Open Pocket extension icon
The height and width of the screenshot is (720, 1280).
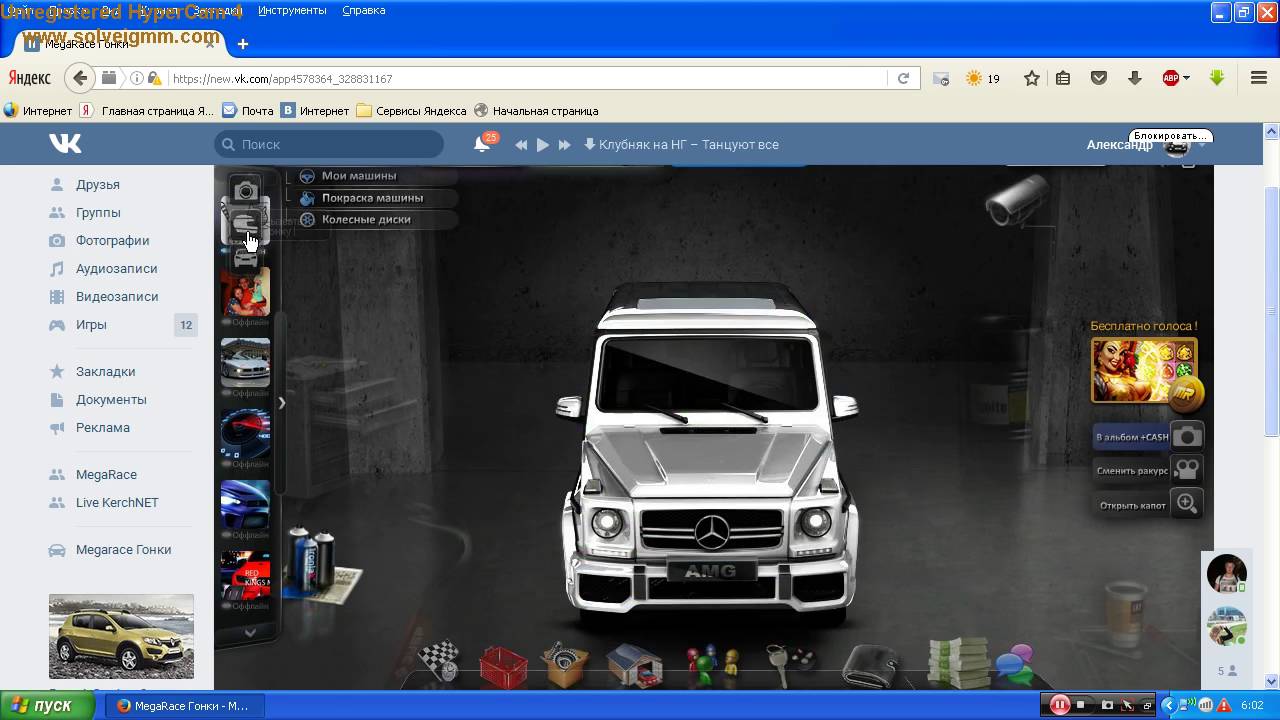[1099, 78]
